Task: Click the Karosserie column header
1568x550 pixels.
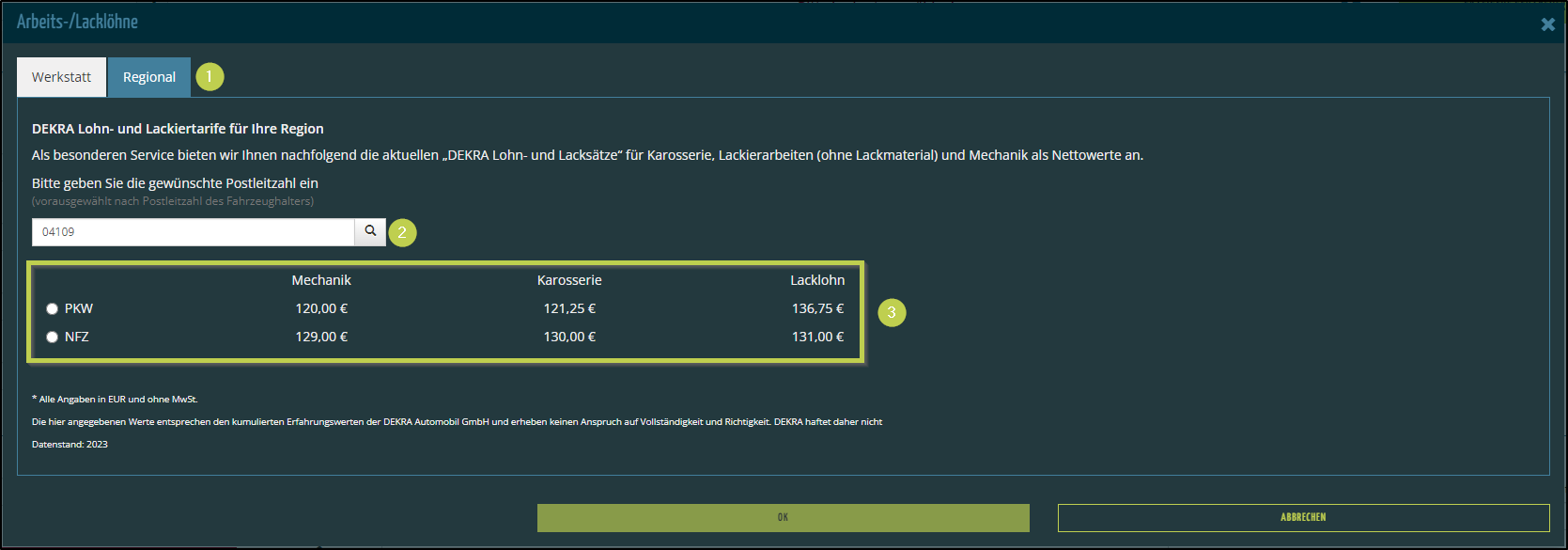Action: tap(569, 280)
